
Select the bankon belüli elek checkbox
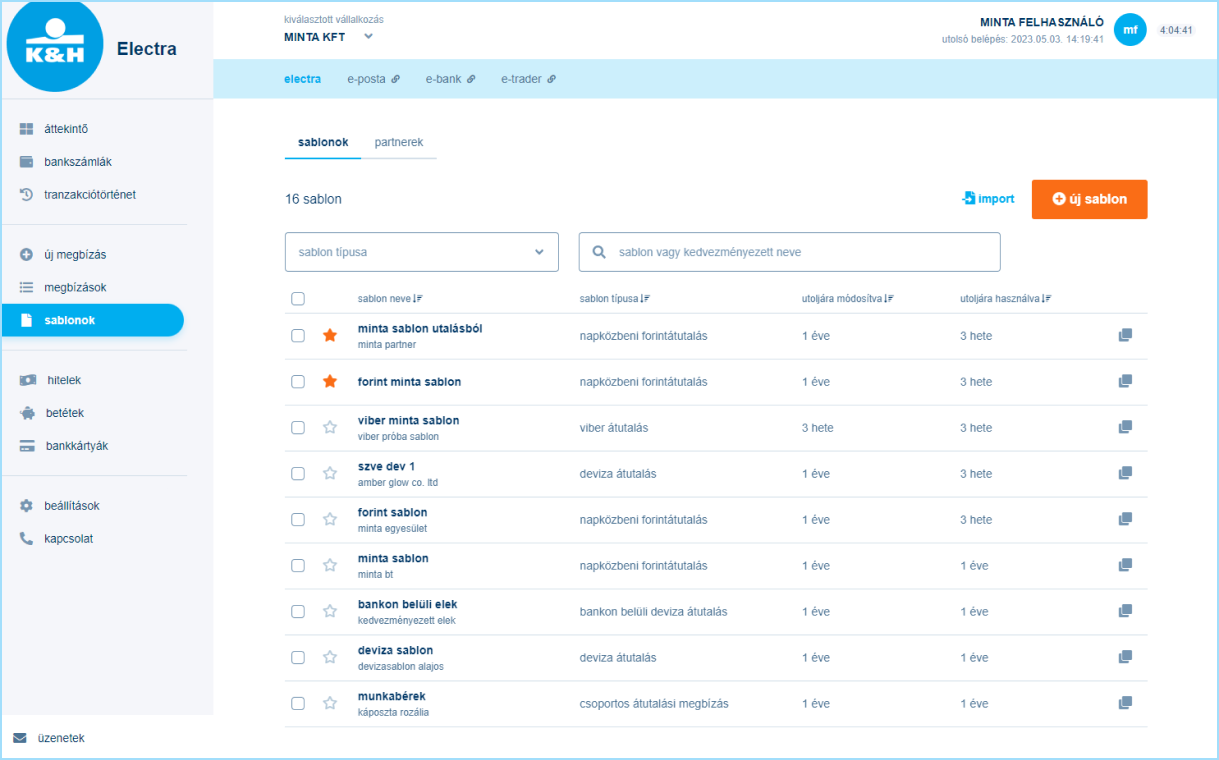tap(298, 612)
